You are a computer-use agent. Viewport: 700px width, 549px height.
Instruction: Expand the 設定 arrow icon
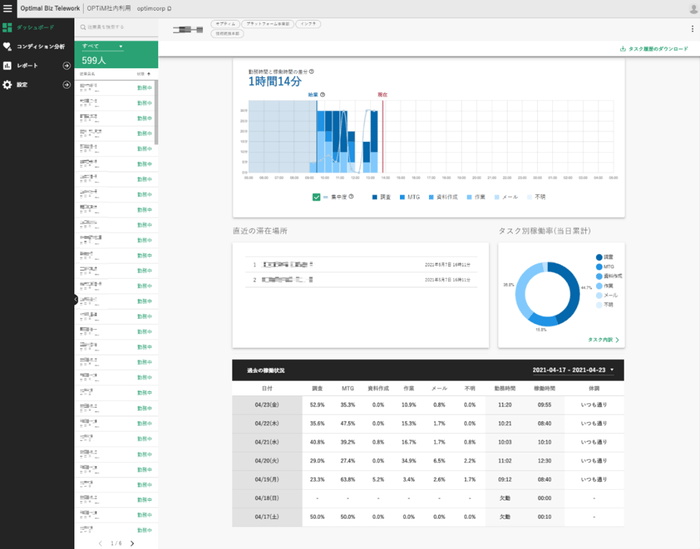pos(66,85)
